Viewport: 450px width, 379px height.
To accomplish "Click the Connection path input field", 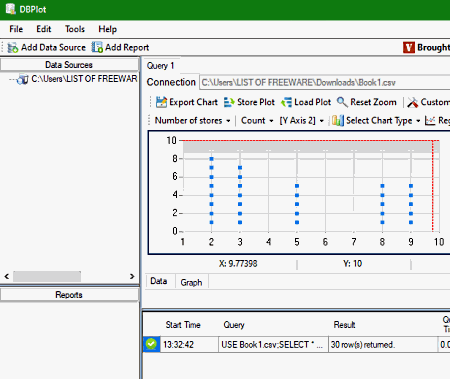I will (x=325, y=82).
